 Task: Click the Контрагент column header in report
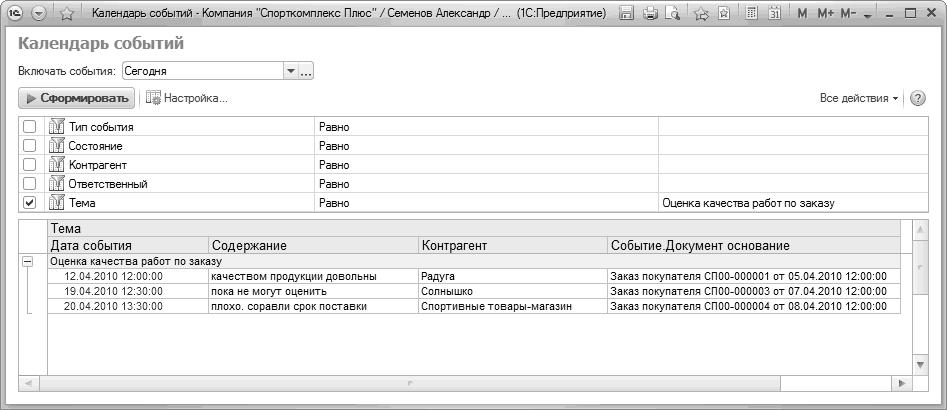click(x=513, y=246)
